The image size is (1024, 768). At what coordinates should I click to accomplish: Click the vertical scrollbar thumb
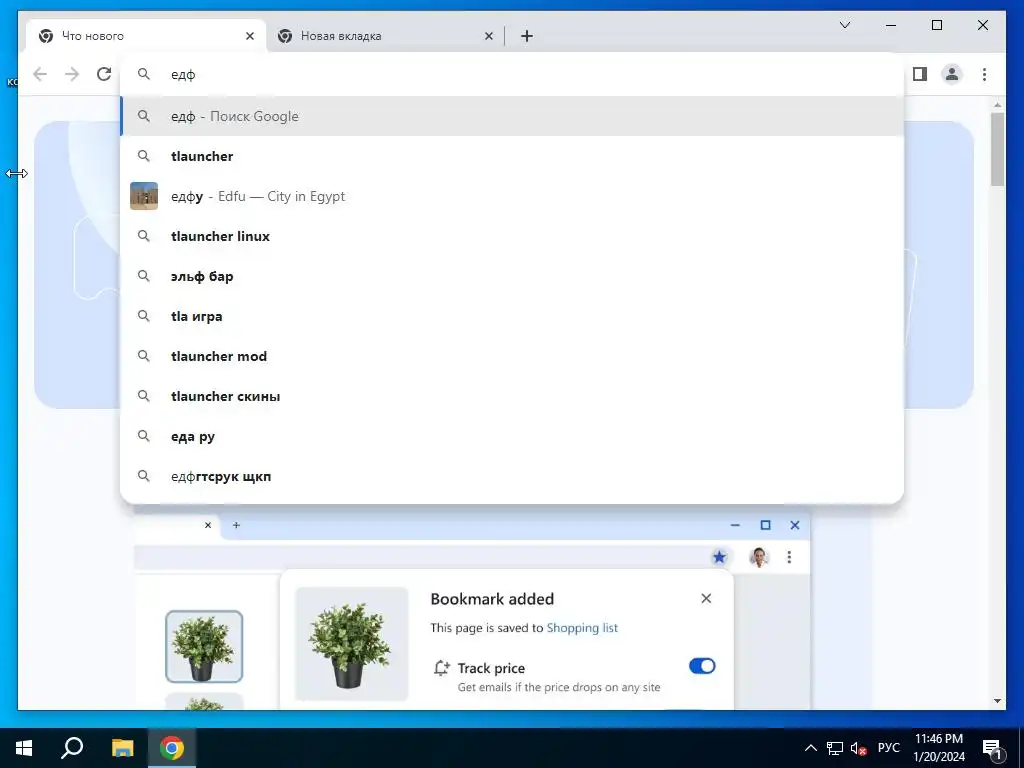click(x=997, y=150)
